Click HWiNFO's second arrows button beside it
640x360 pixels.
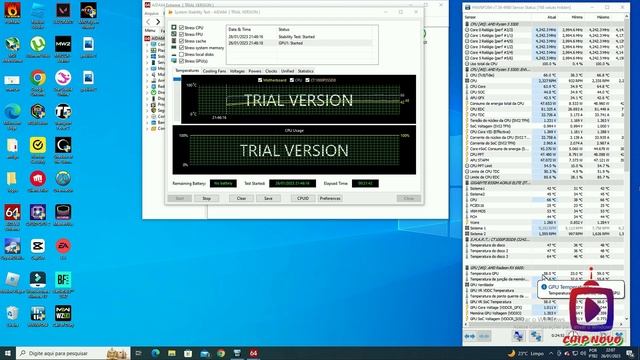484,336
